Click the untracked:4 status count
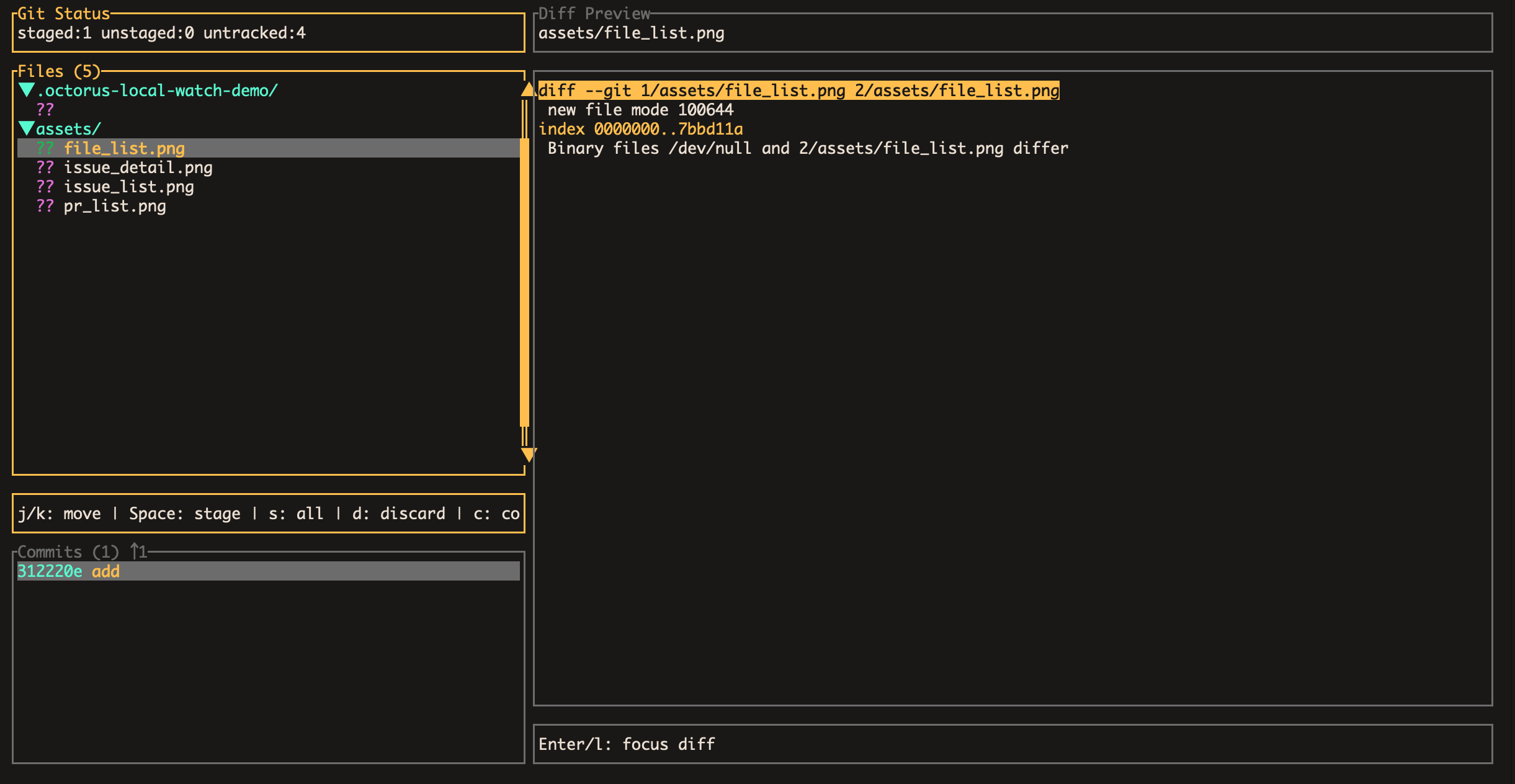This screenshot has height=784, width=1515. pyautogui.click(x=254, y=33)
